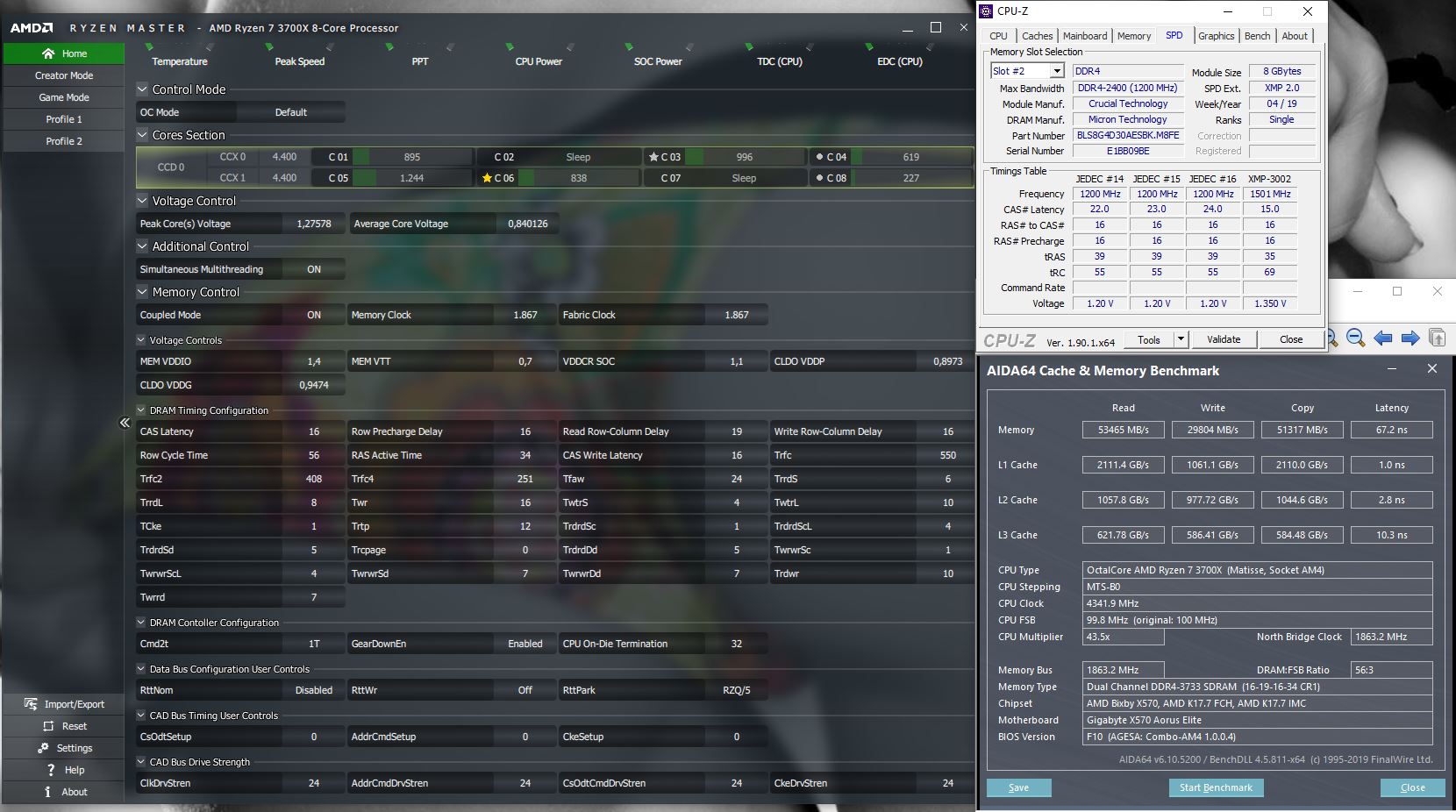
Task: Click the Tools button in CPU-Z
Action: click(x=1149, y=339)
